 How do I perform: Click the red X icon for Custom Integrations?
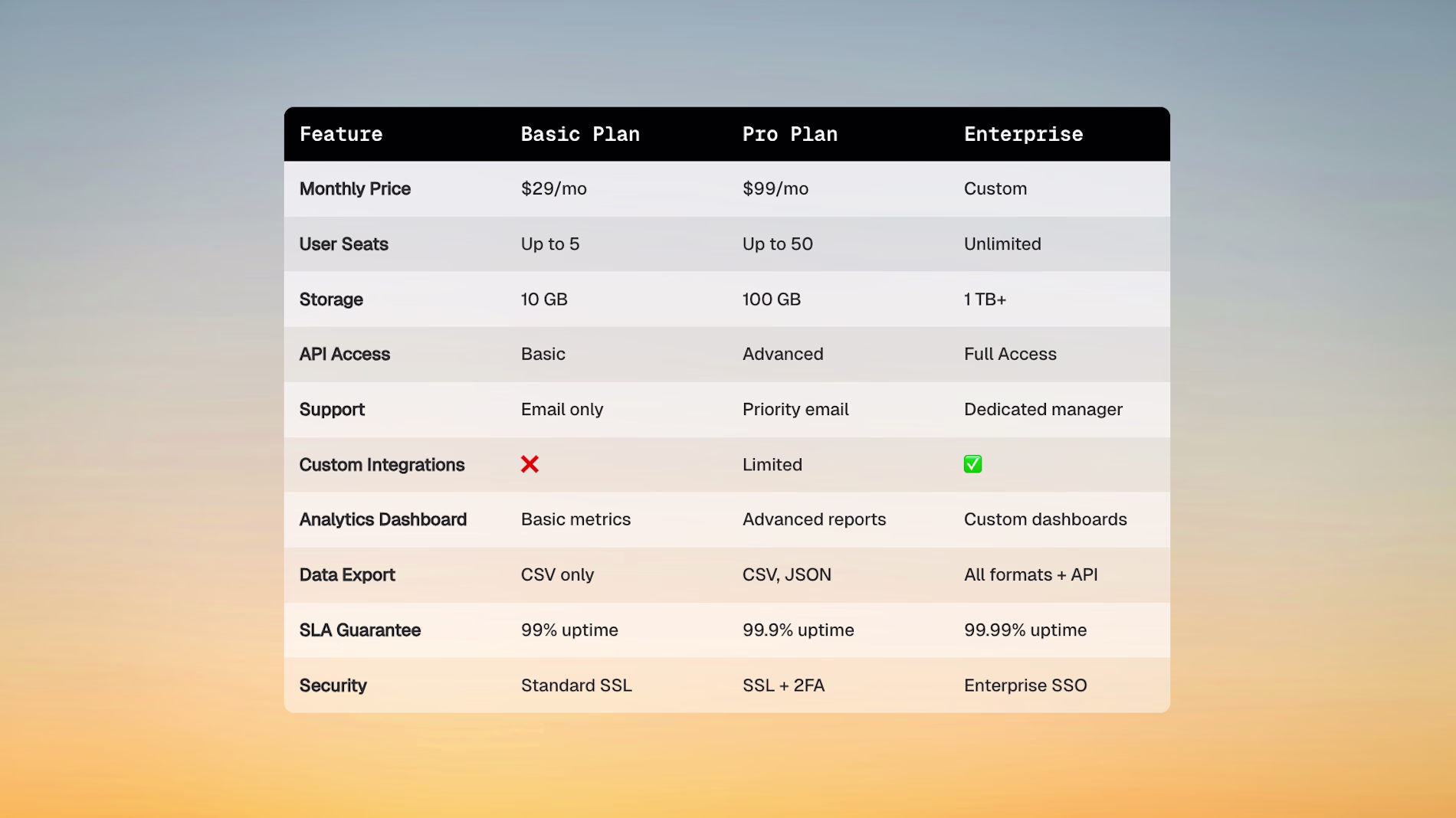(530, 464)
